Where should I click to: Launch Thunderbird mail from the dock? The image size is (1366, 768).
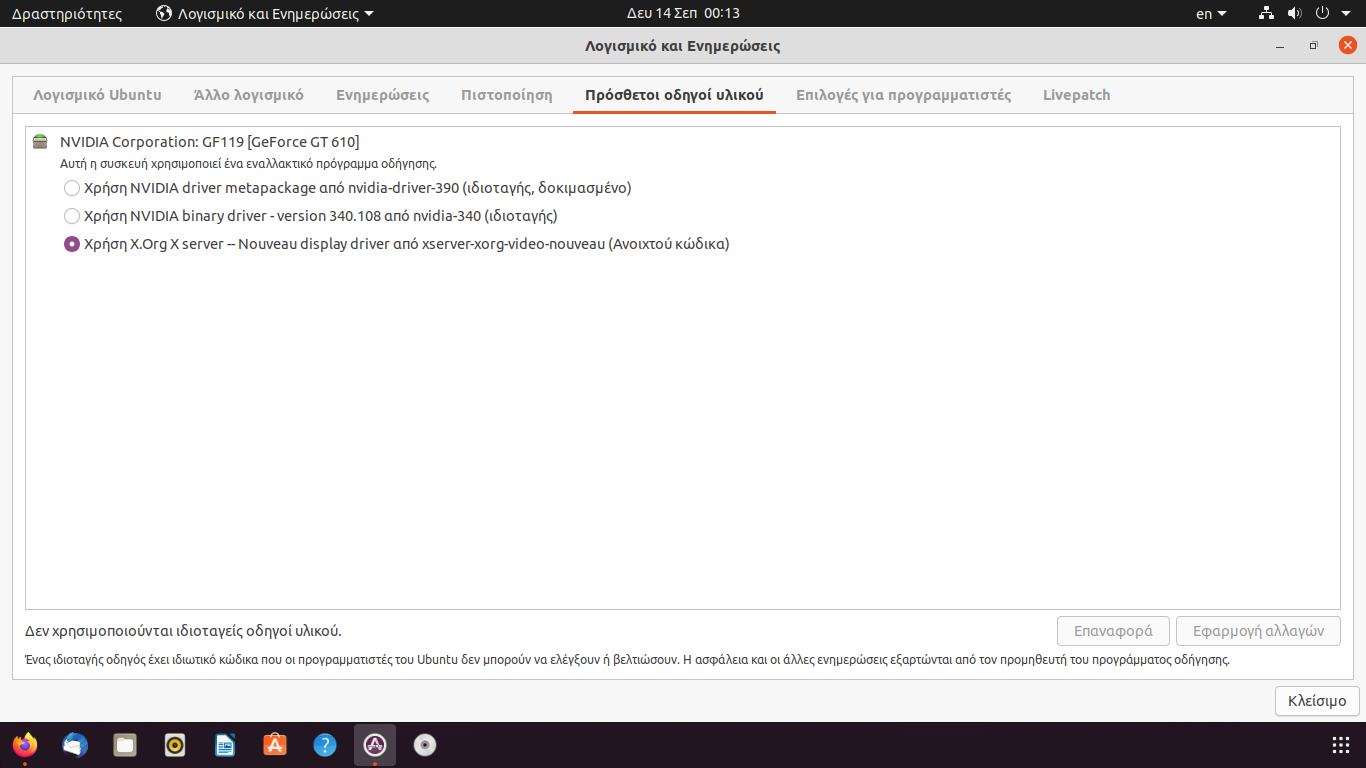point(75,745)
